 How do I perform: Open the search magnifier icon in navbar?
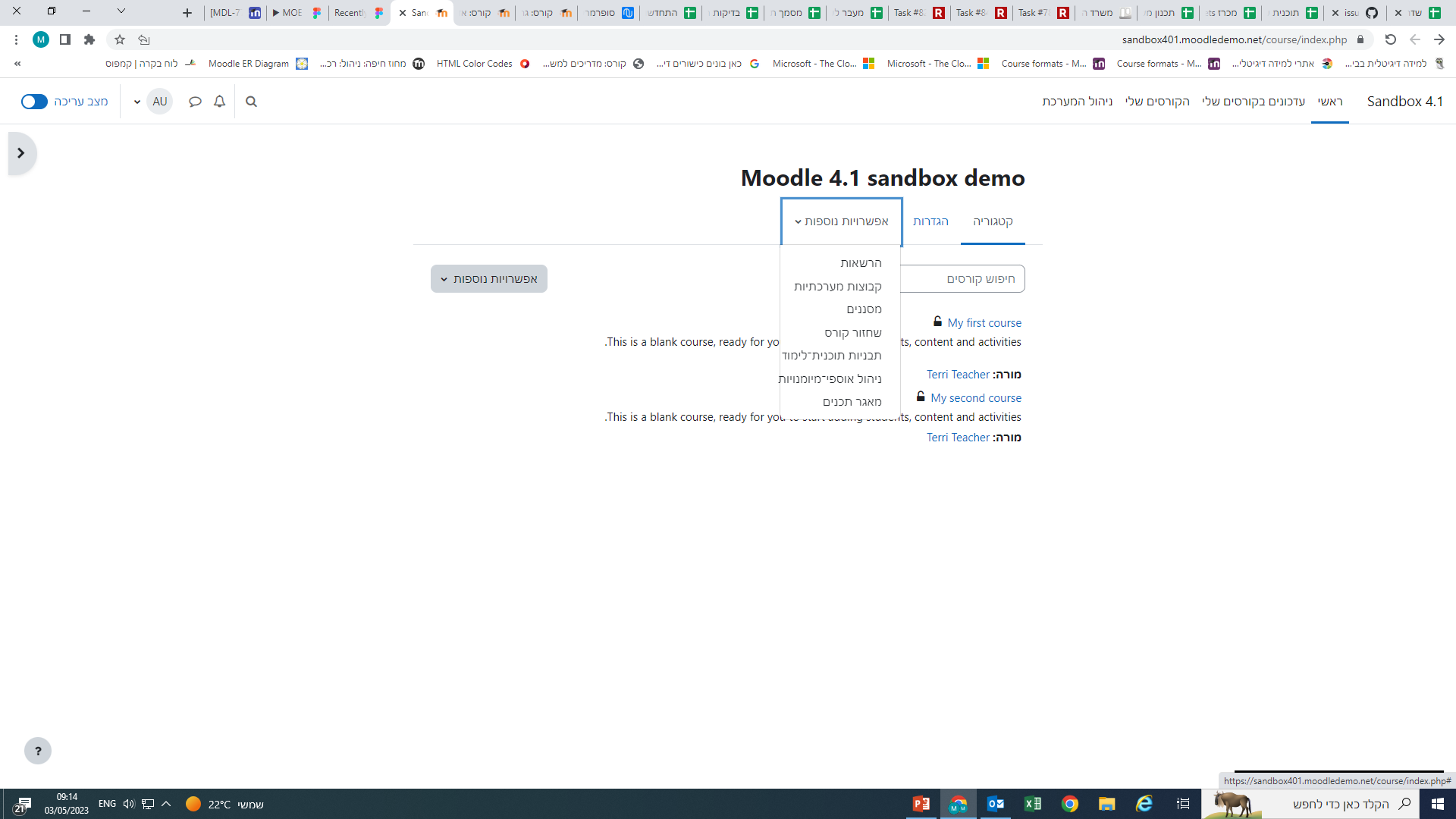(x=251, y=102)
